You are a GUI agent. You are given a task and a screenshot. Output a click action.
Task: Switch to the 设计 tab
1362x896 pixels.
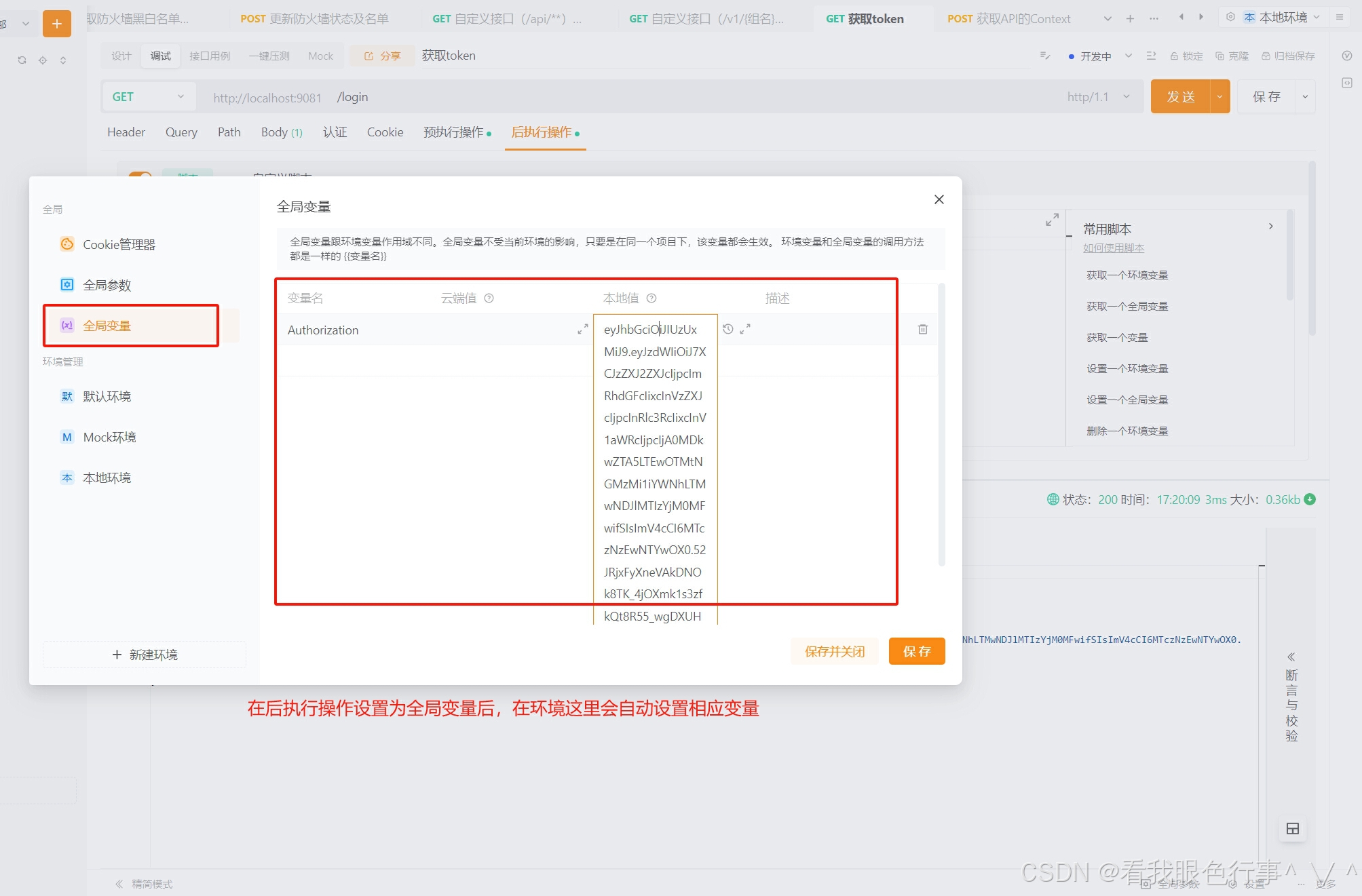(121, 56)
